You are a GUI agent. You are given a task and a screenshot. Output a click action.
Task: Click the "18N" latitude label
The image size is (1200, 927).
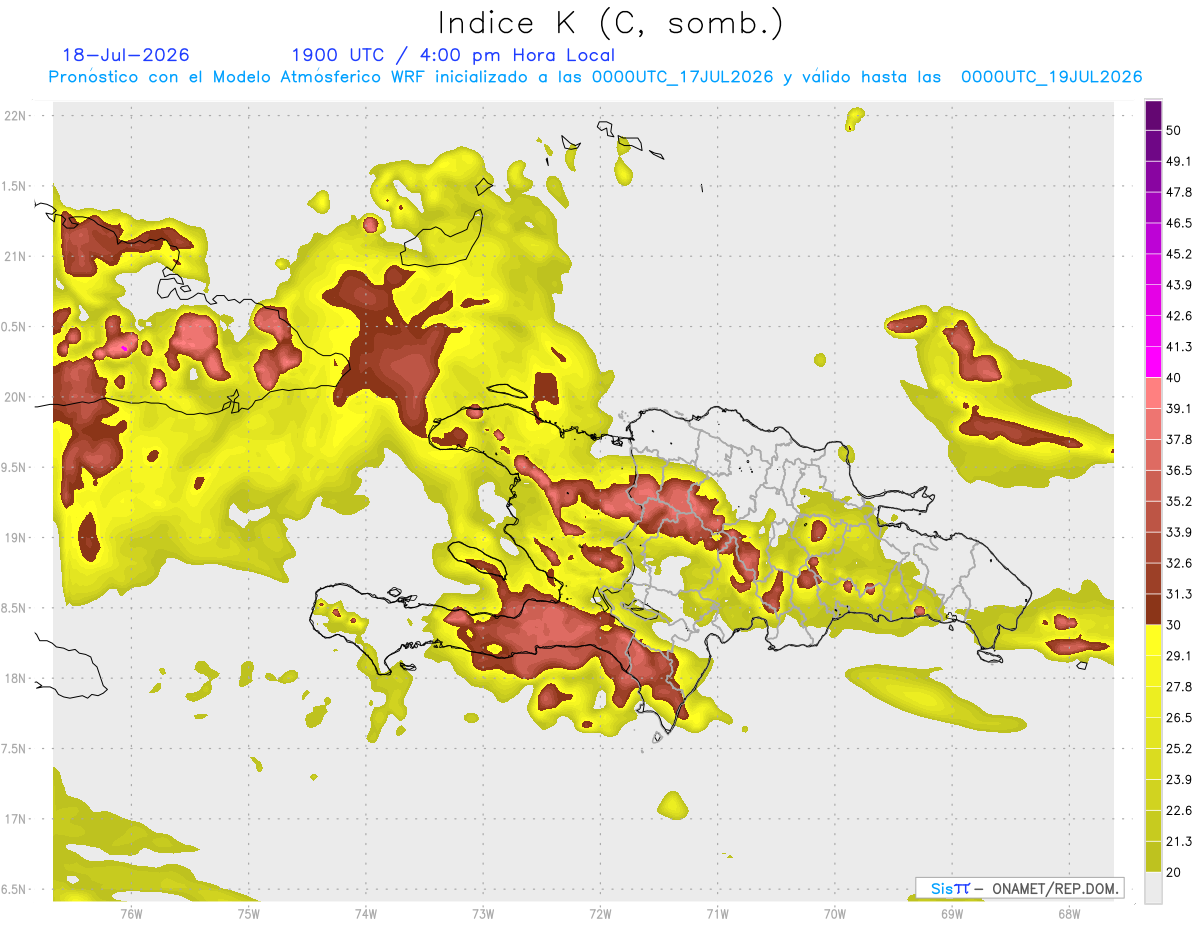click(x=17, y=678)
